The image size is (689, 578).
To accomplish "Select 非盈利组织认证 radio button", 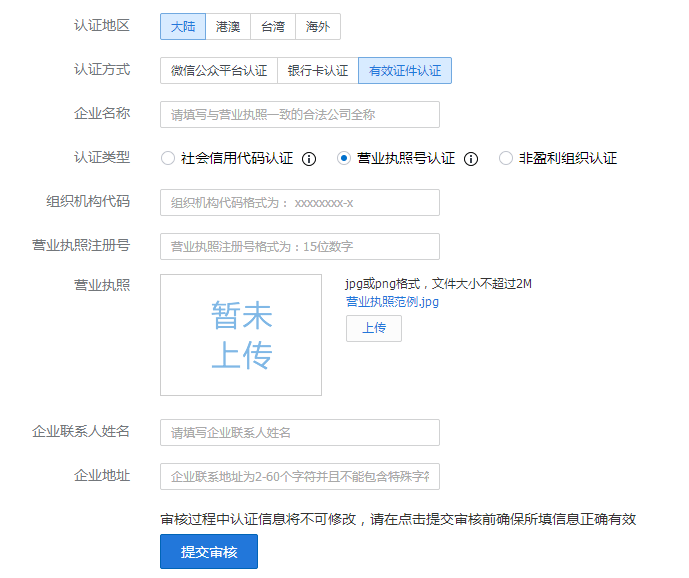I will (506, 159).
